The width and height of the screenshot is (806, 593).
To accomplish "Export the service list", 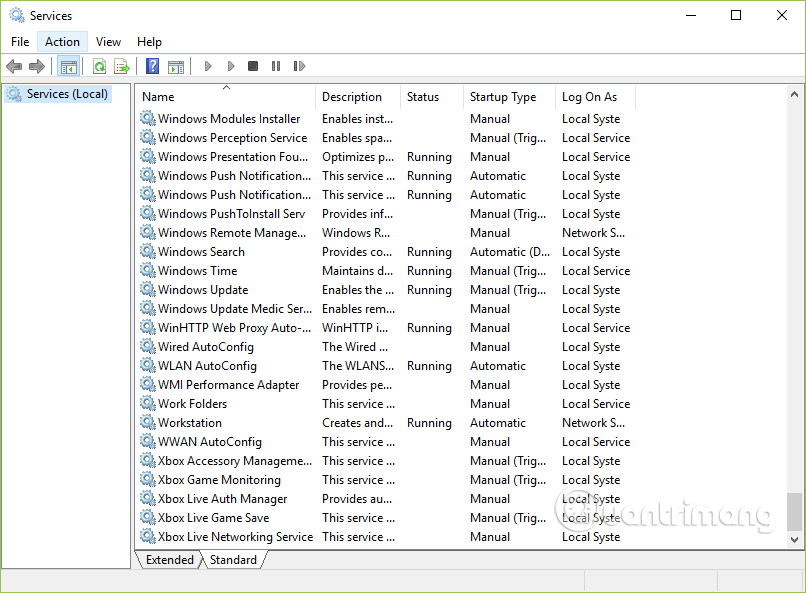I will click(122, 66).
